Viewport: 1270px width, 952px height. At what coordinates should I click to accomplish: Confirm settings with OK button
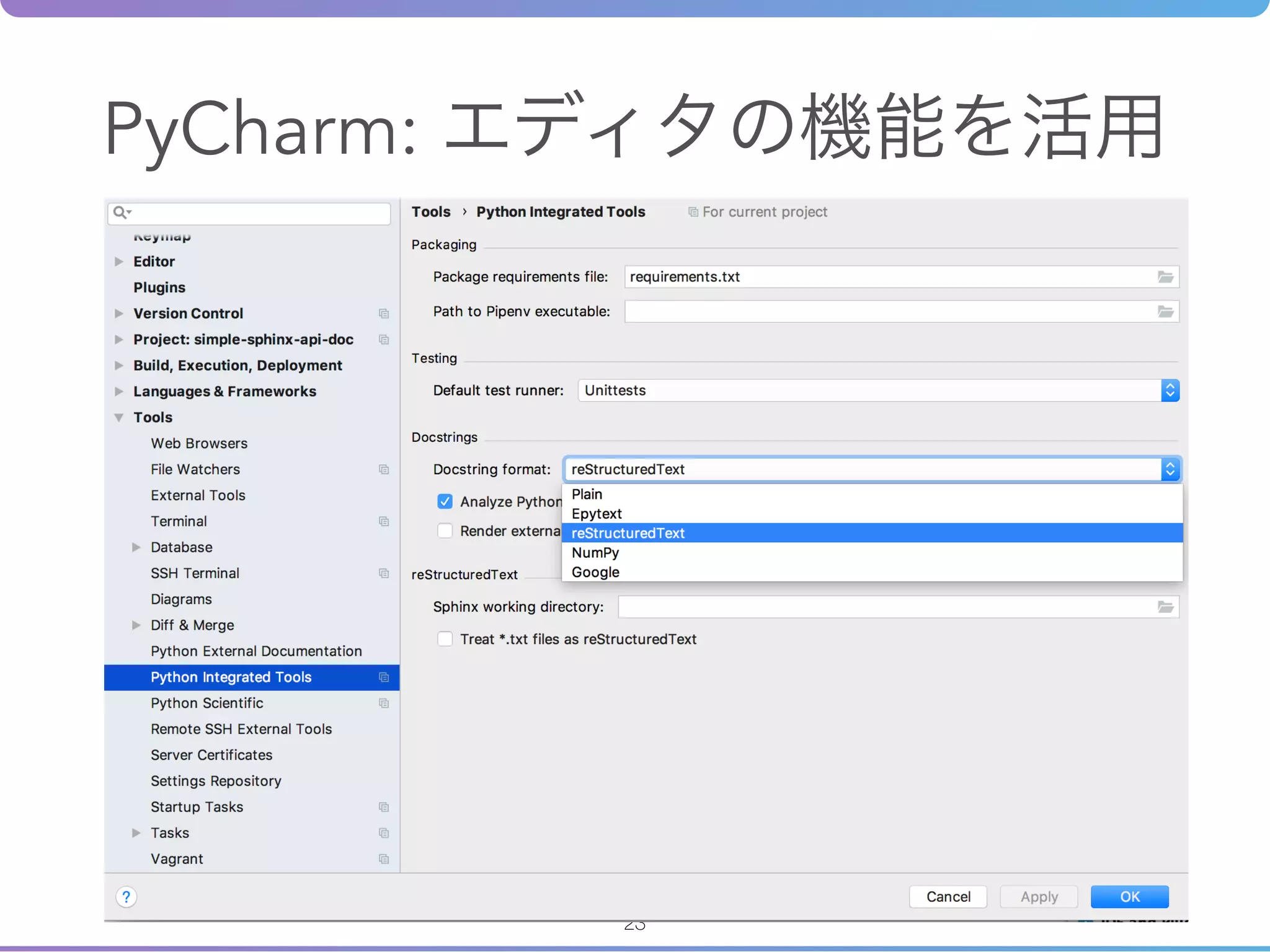(x=1130, y=897)
